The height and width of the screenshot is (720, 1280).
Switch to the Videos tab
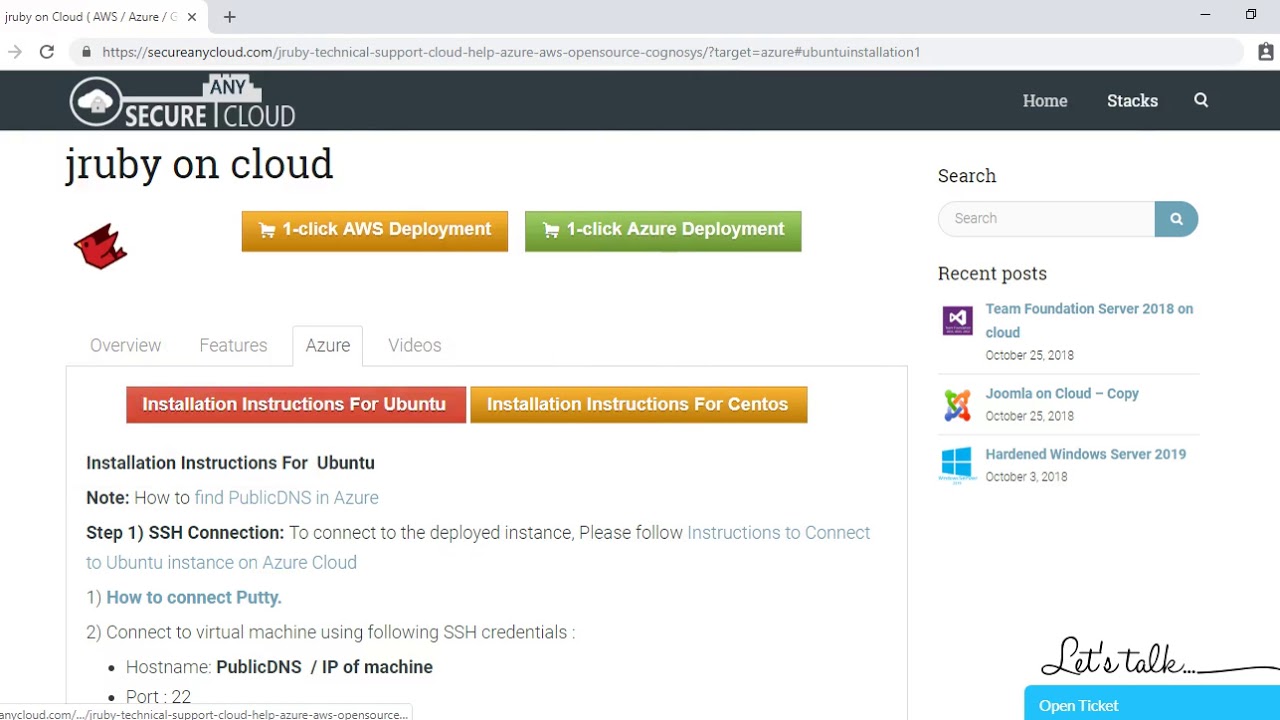[415, 345]
